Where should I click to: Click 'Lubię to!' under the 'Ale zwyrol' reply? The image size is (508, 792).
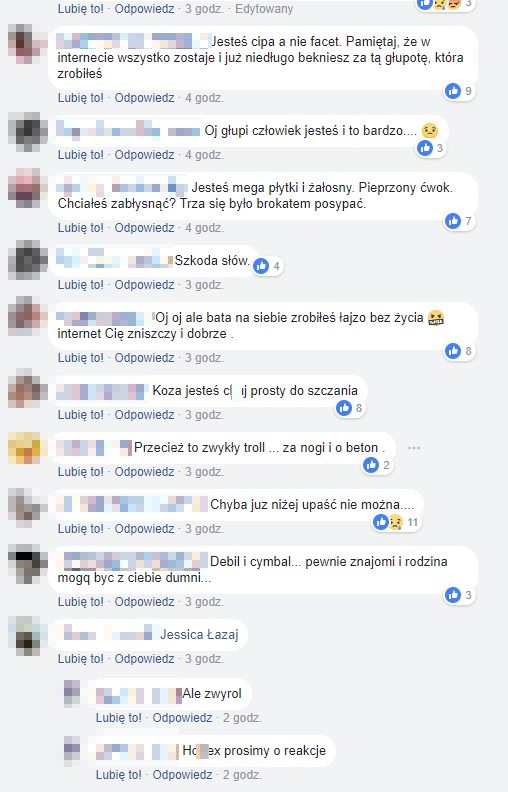tap(119, 718)
